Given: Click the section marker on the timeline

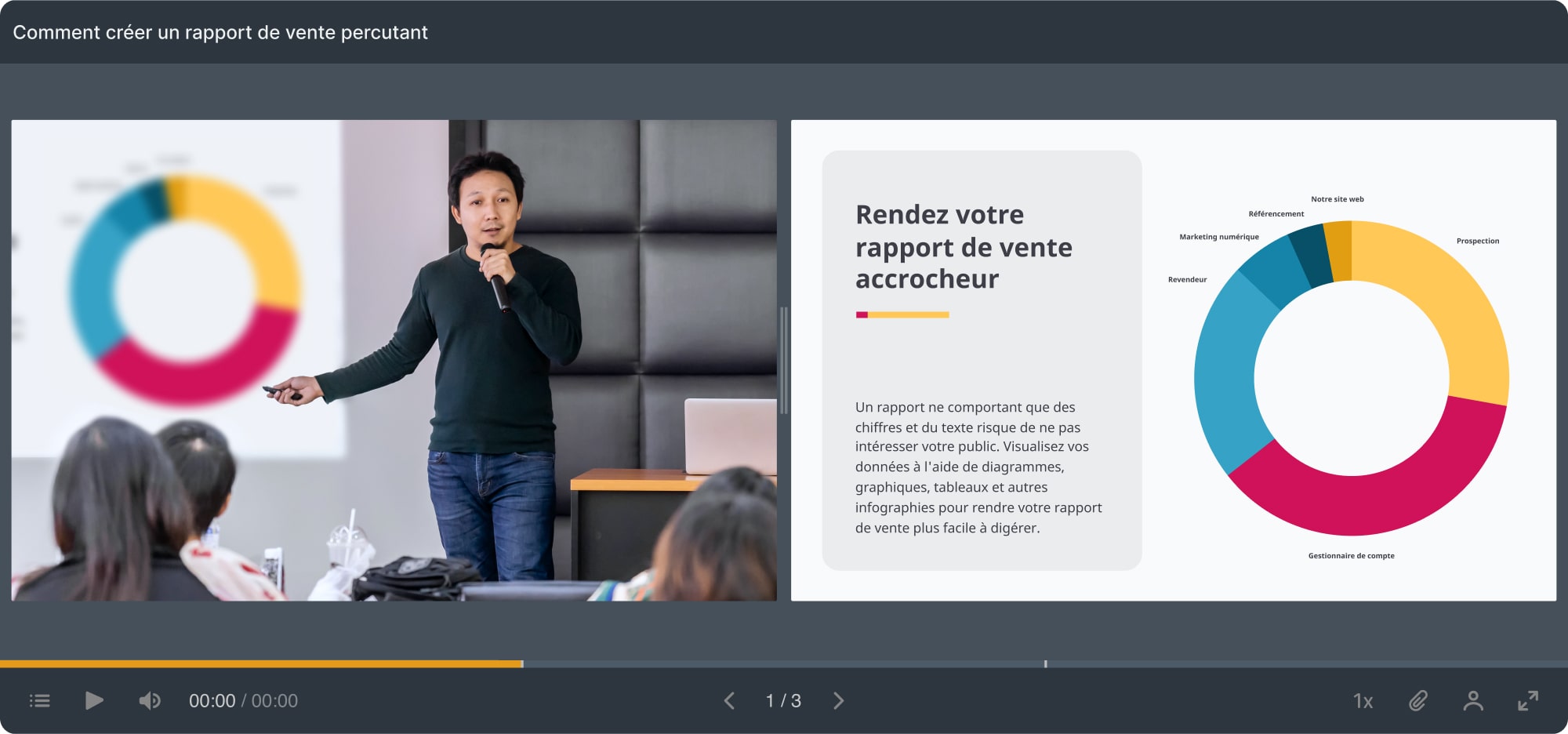Looking at the screenshot, I should pos(1046,664).
